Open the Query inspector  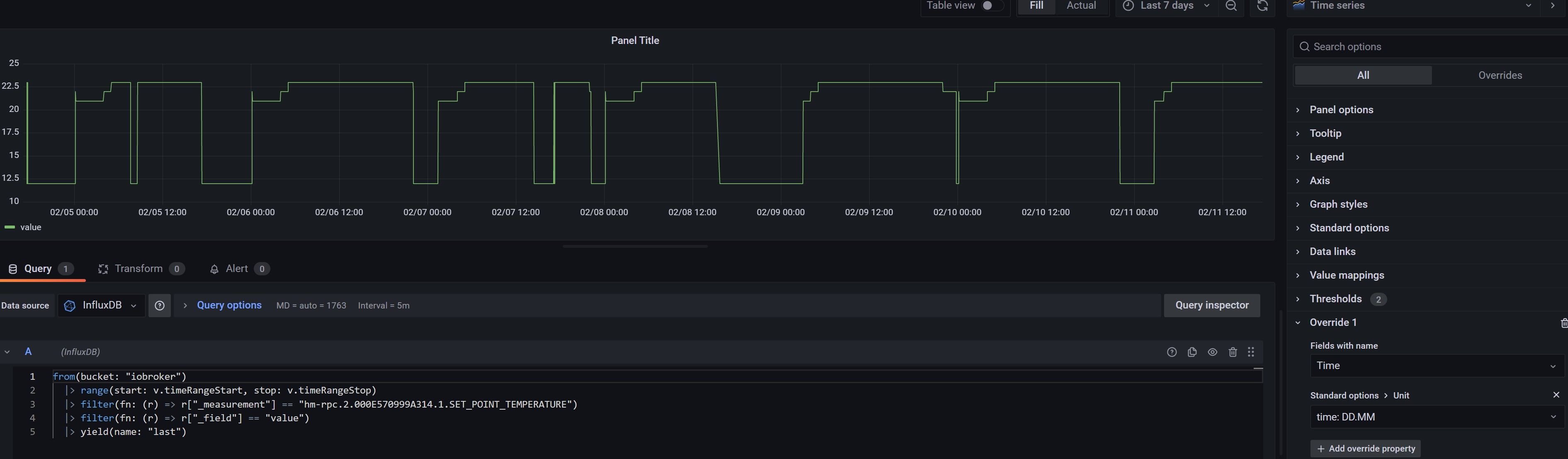tap(1211, 306)
